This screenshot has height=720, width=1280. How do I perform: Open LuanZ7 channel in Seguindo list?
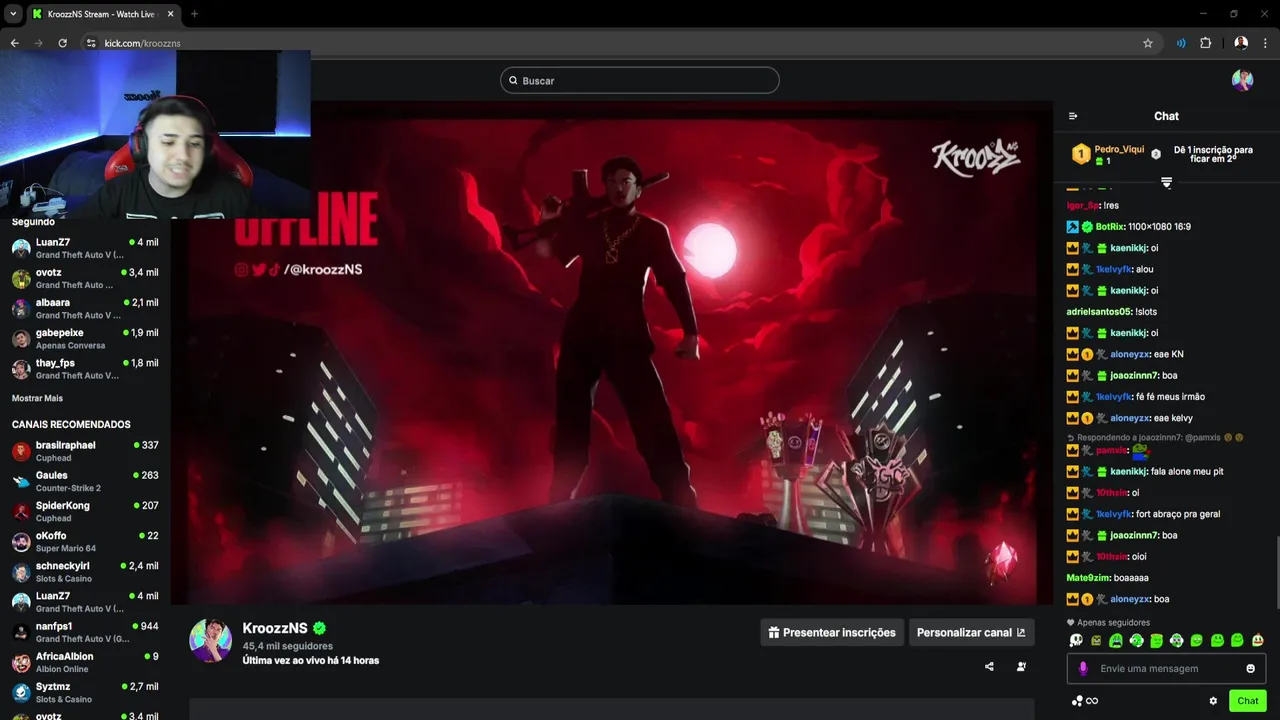click(x=85, y=248)
